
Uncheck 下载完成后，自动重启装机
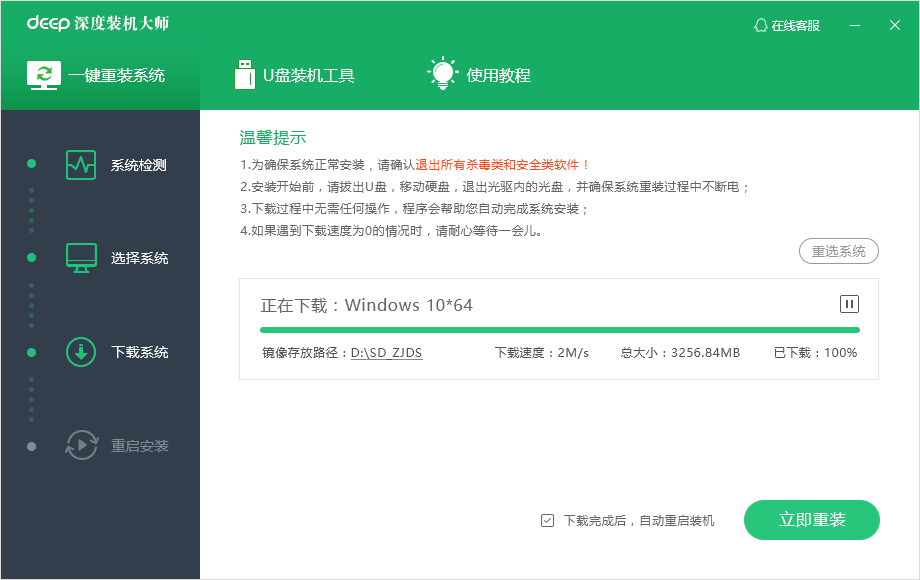[x=547, y=519]
